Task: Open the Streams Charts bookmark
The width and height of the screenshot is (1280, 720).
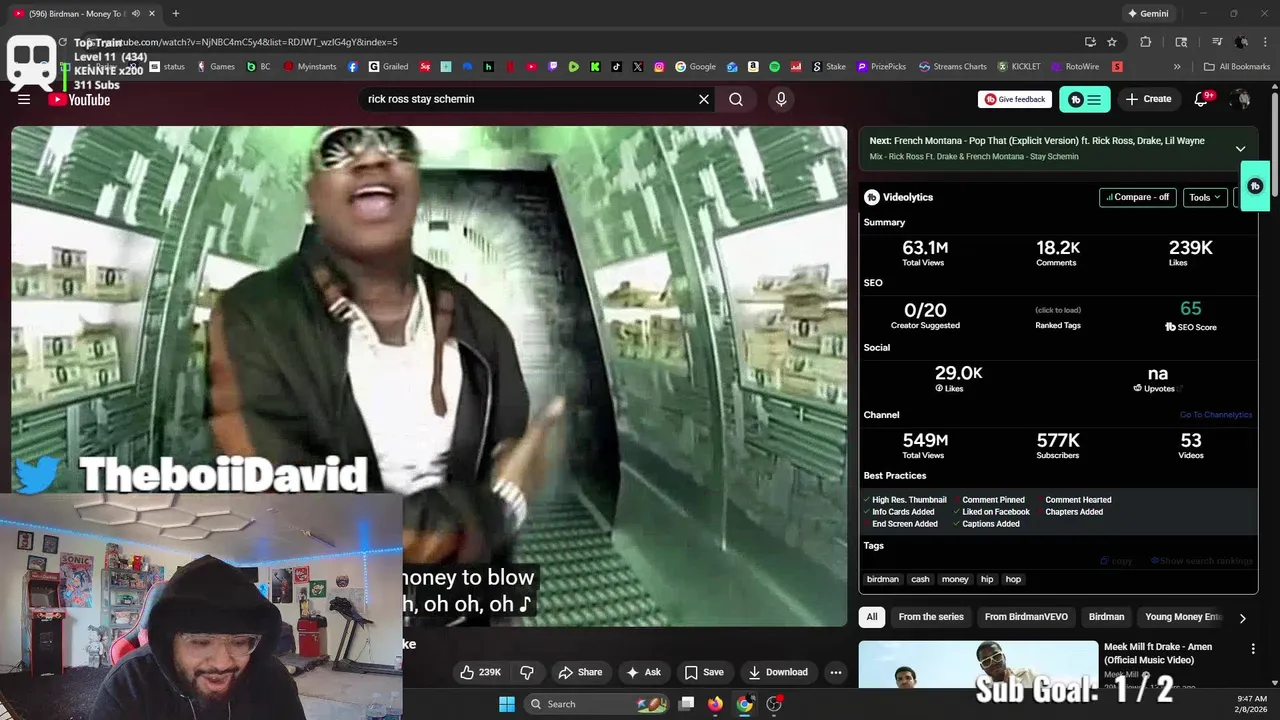Action: 953,67
